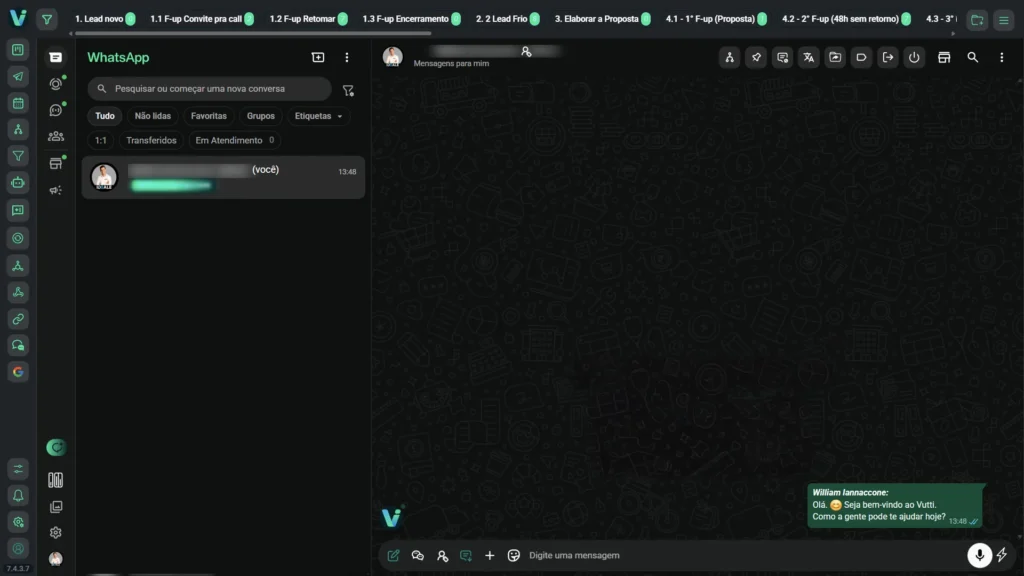Click the pin icon in chat header
This screenshot has width=1024, height=576.
tap(756, 58)
